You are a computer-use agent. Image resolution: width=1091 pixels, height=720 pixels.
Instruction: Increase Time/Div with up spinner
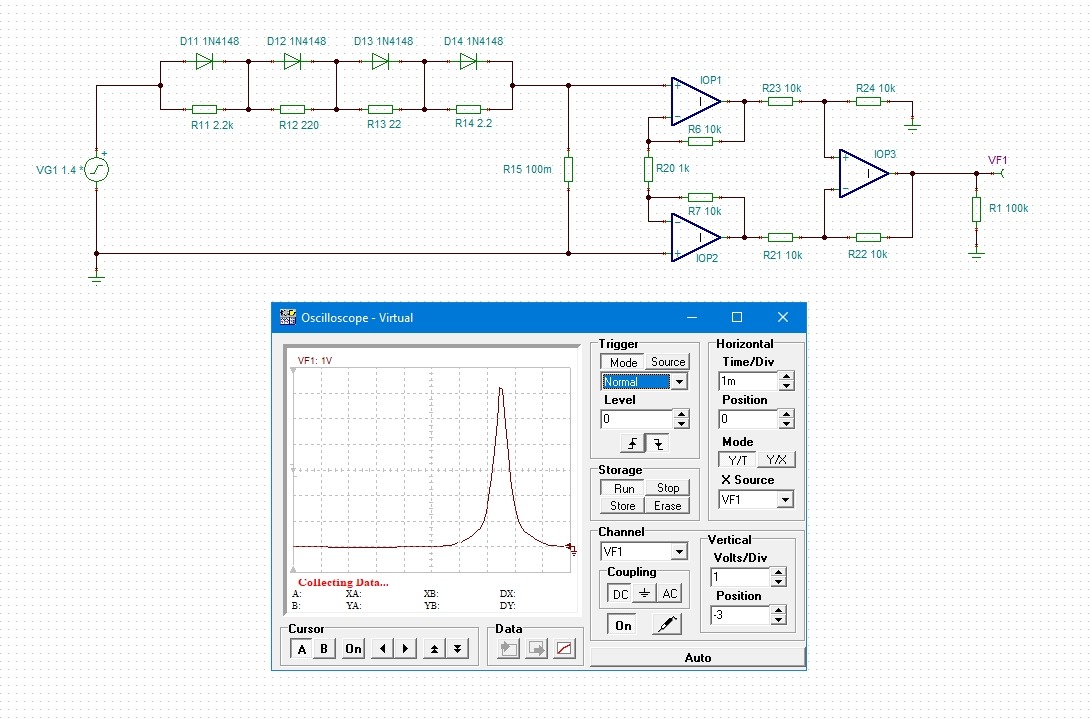tap(786, 376)
